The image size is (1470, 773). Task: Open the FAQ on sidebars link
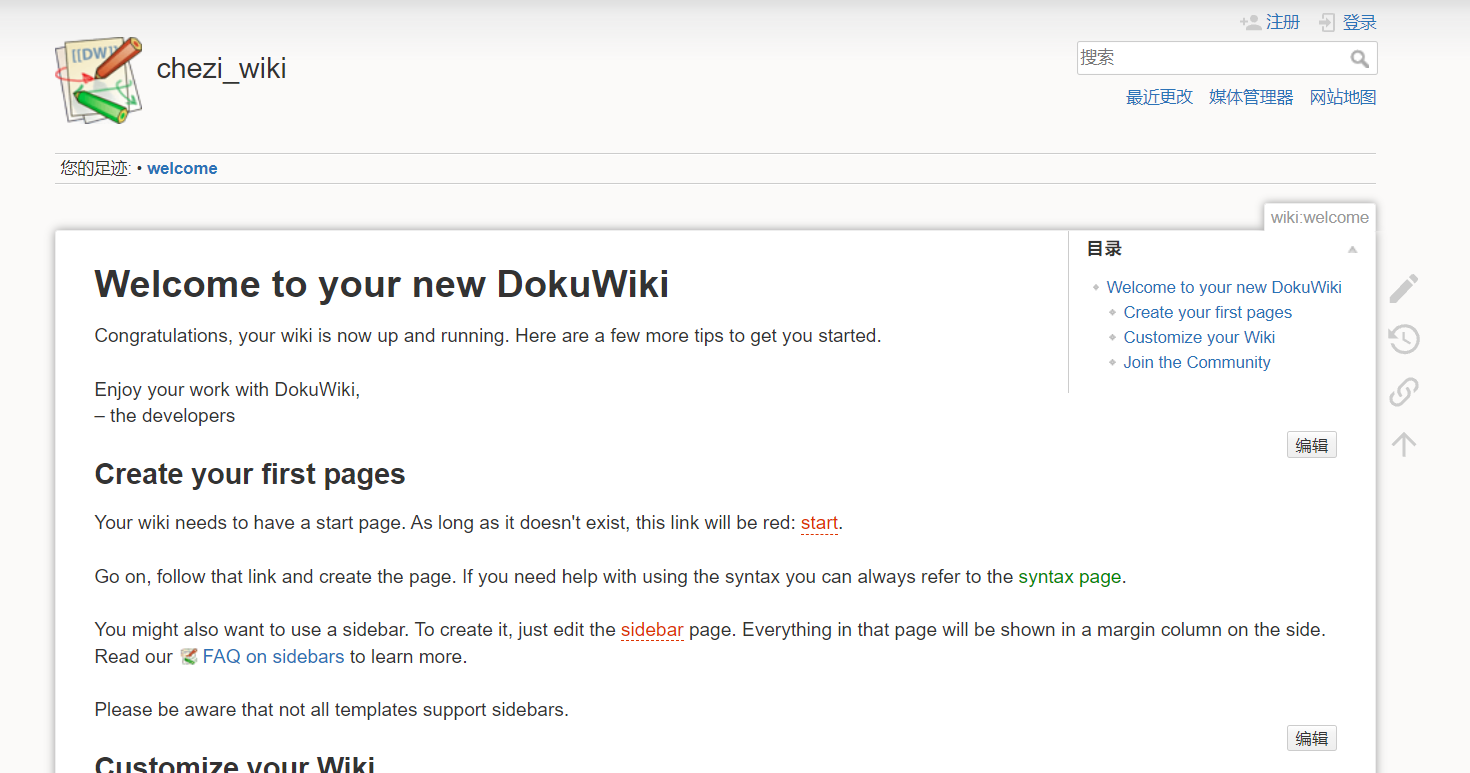(273, 657)
